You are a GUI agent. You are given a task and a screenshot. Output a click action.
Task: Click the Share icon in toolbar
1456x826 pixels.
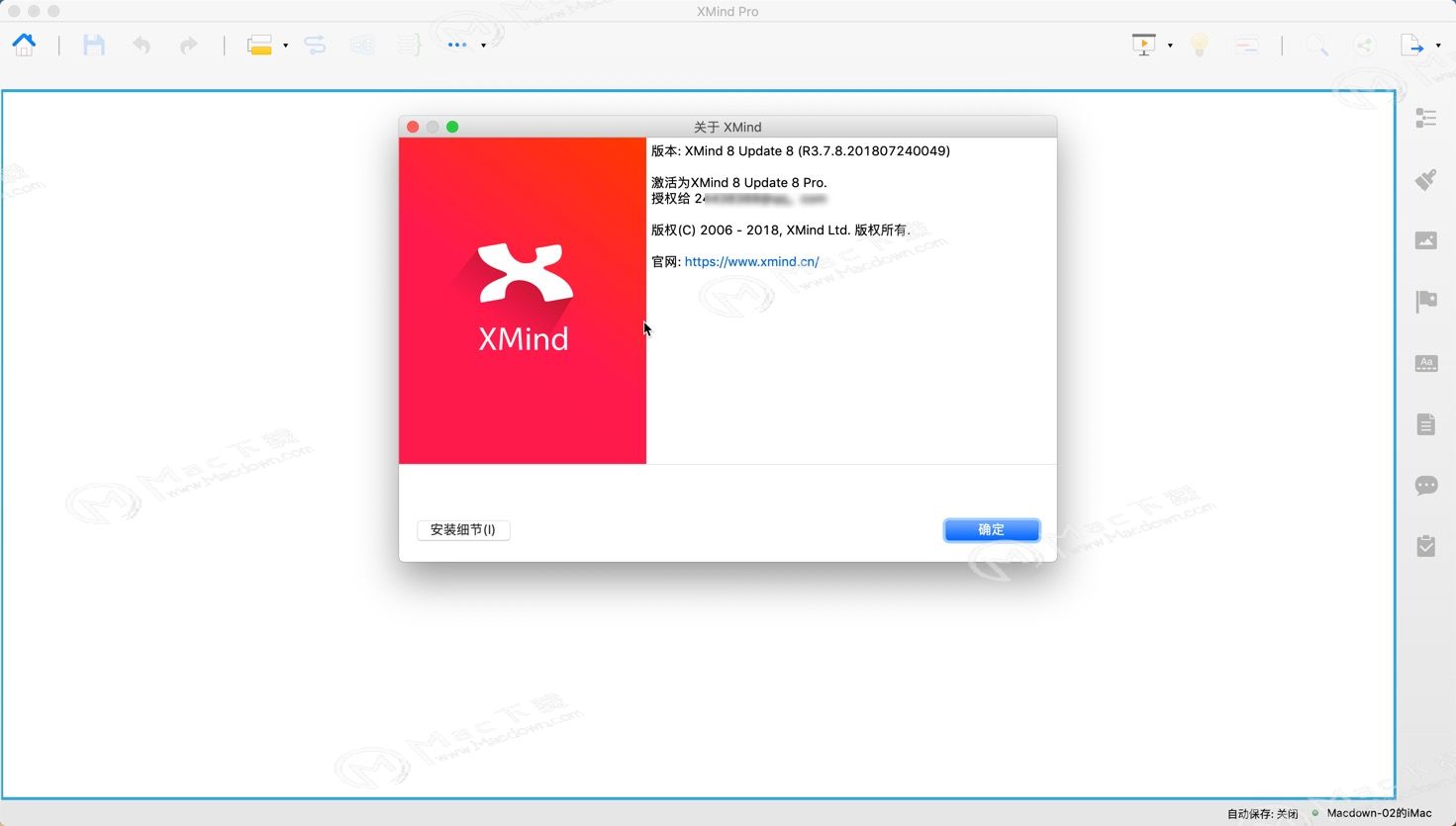[x=1365, y=45]
